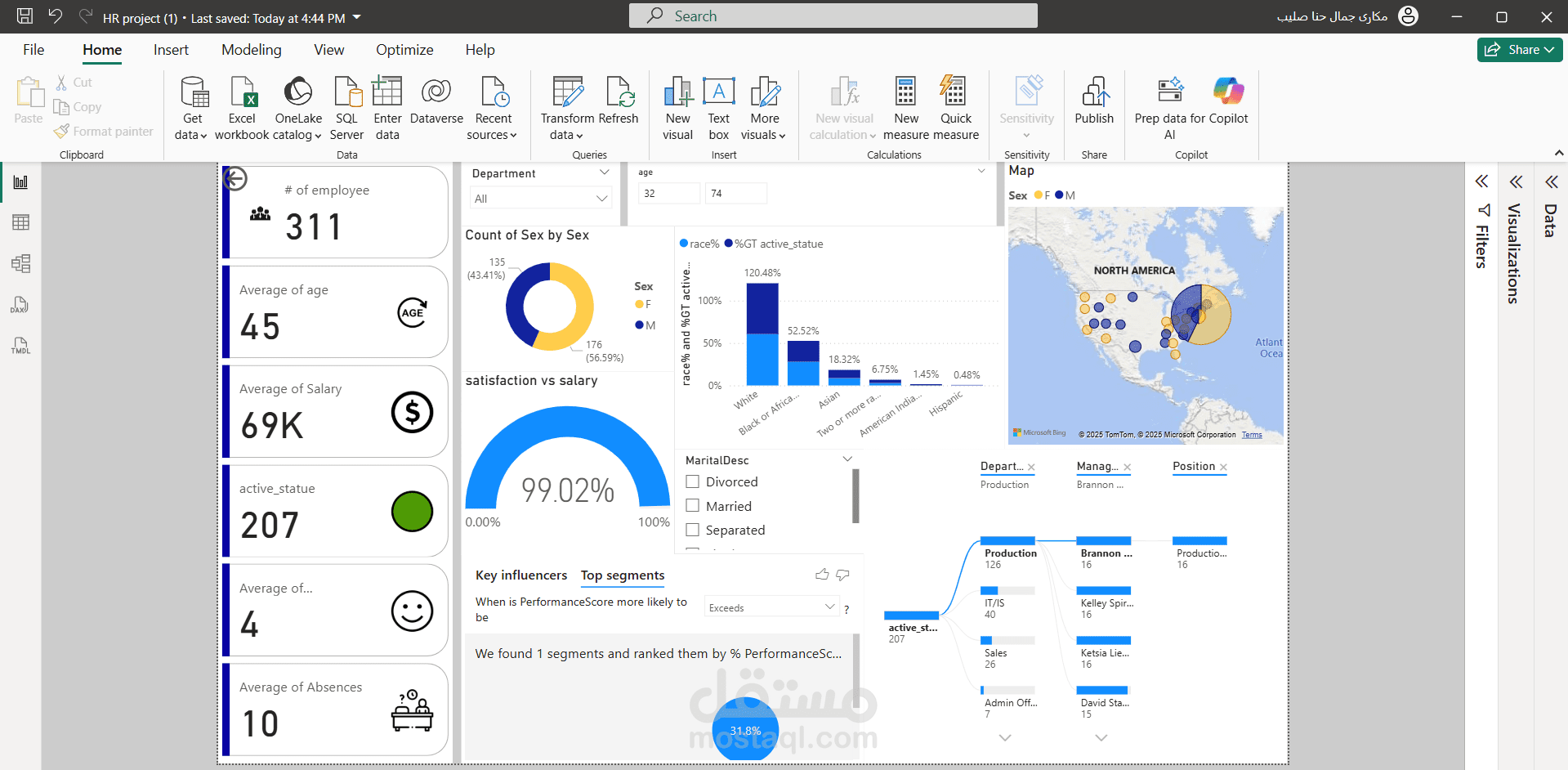Open DAX query view
Screen dimensions: 1568x770
tap(20, 305)
